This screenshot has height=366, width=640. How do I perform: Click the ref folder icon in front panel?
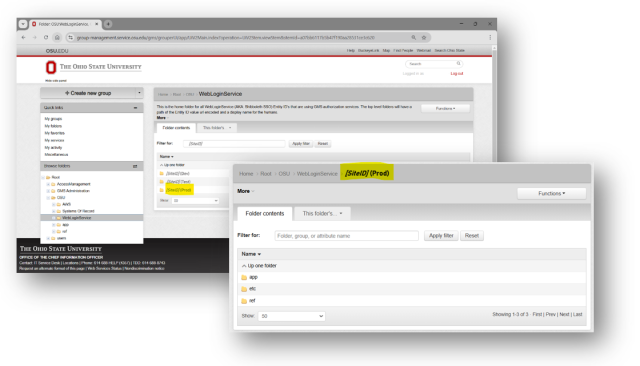pos(244,301)
